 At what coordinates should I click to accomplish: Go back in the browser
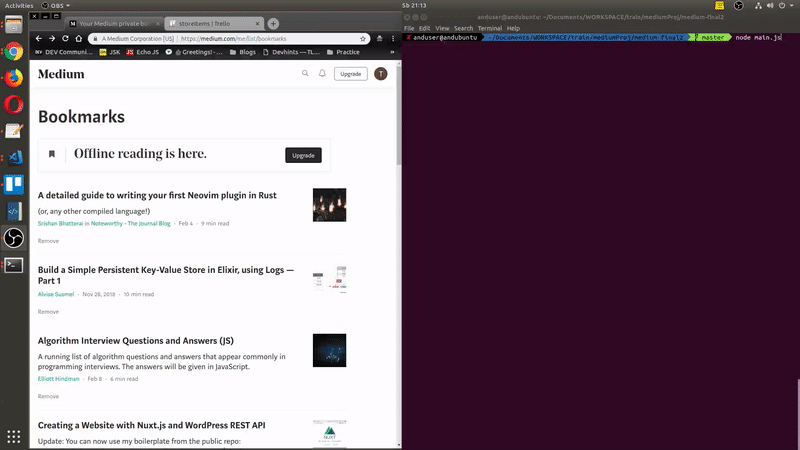tap(39, 38)
